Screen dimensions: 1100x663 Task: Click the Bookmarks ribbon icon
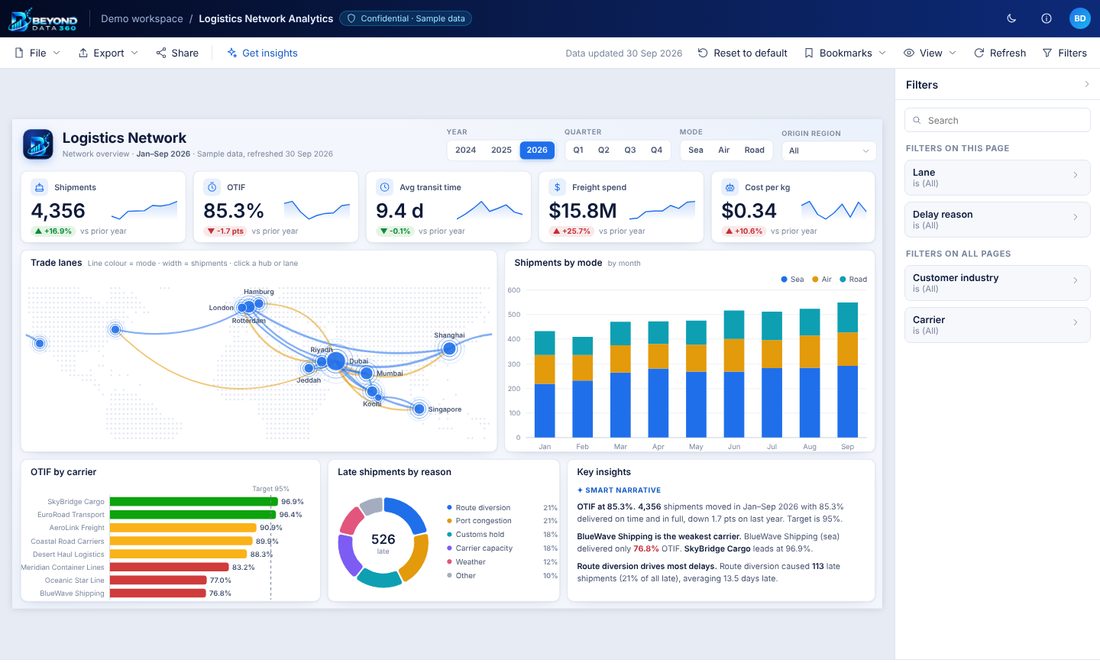pos(809,53)
